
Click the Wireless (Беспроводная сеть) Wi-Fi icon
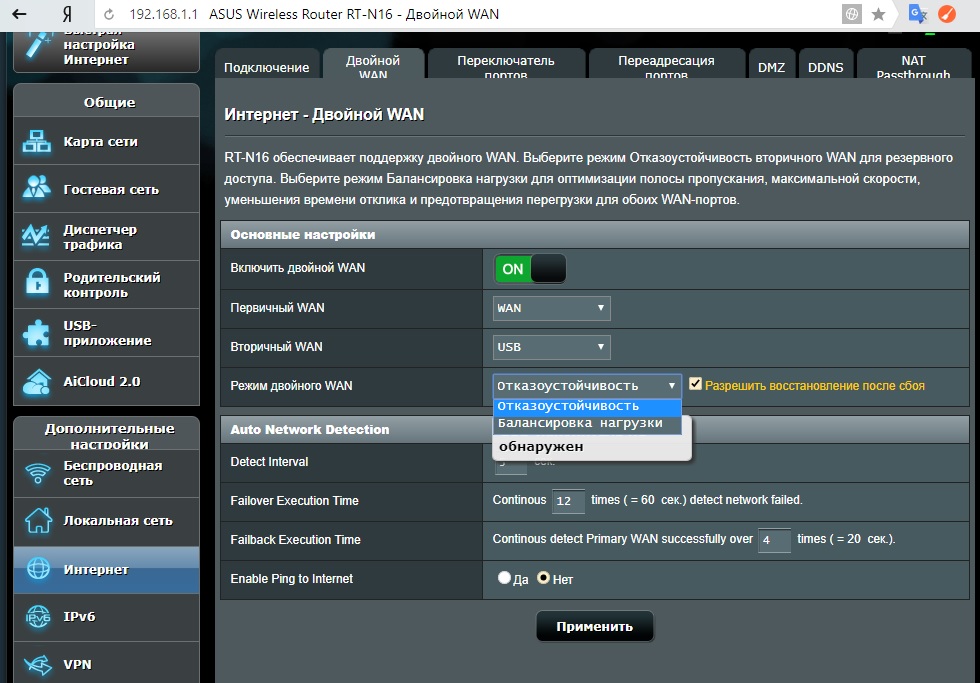(37, 473)
